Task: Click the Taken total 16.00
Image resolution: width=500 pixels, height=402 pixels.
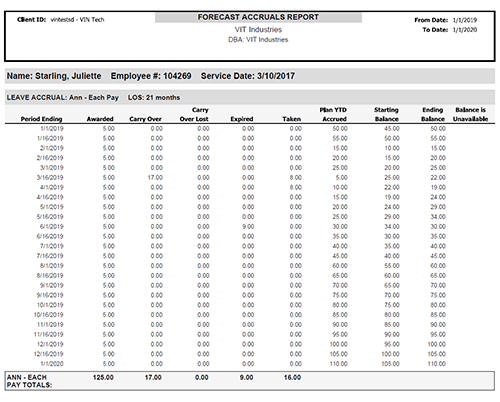Action: (292, 377)
